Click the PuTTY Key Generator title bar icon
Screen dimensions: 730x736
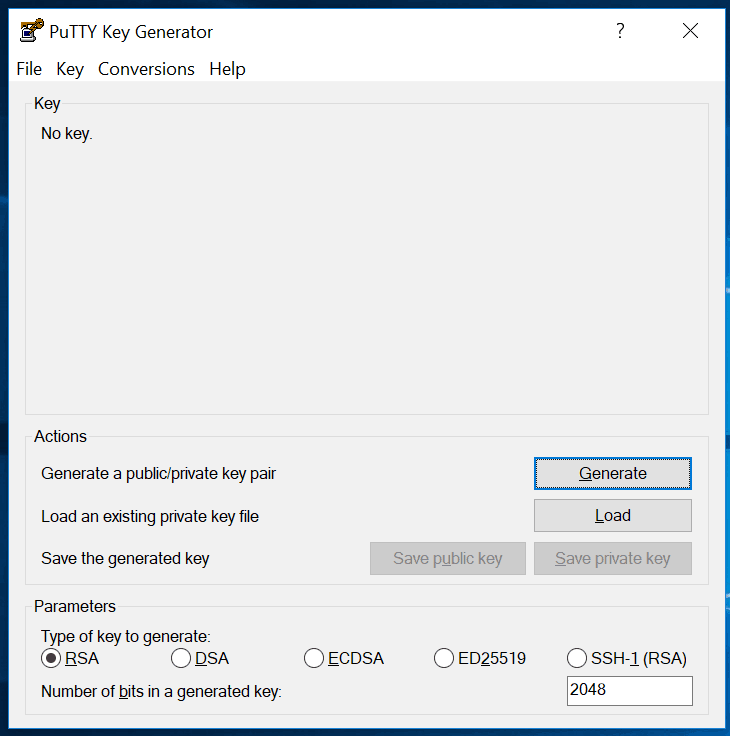pyautogui.click(x=31, y=31)
